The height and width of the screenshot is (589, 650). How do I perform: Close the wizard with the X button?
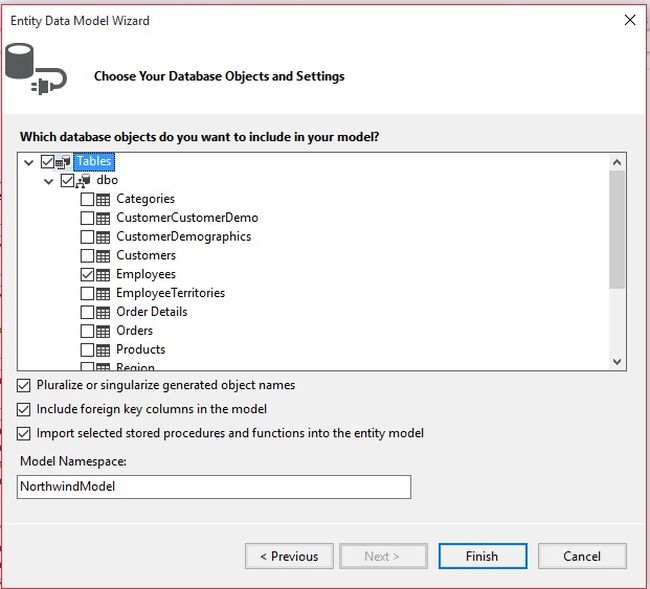(x=630, y=20)
